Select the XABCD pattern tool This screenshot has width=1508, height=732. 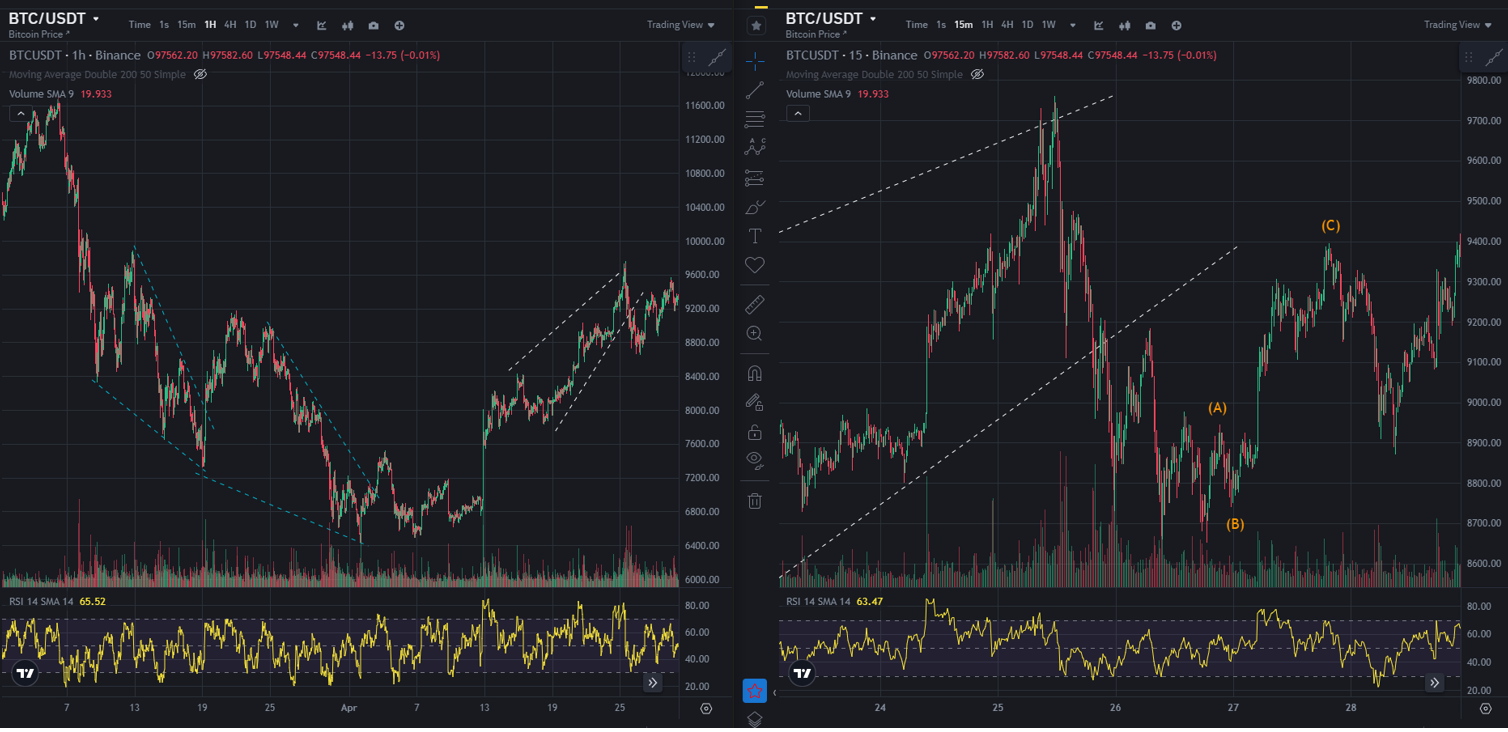(x=755, y=148)
